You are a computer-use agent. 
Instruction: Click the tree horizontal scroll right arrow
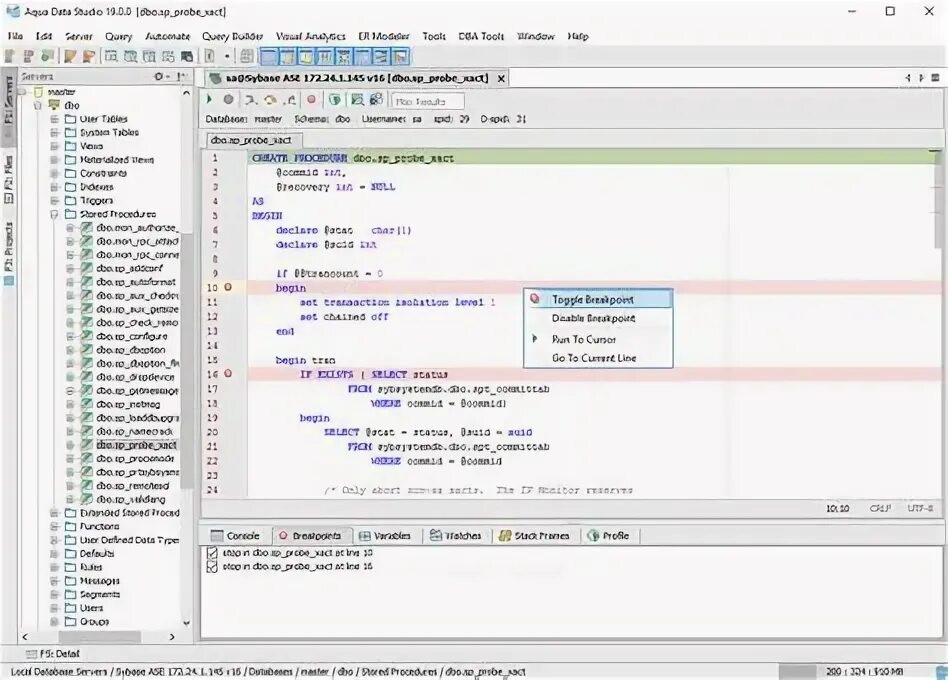point(172,636)
